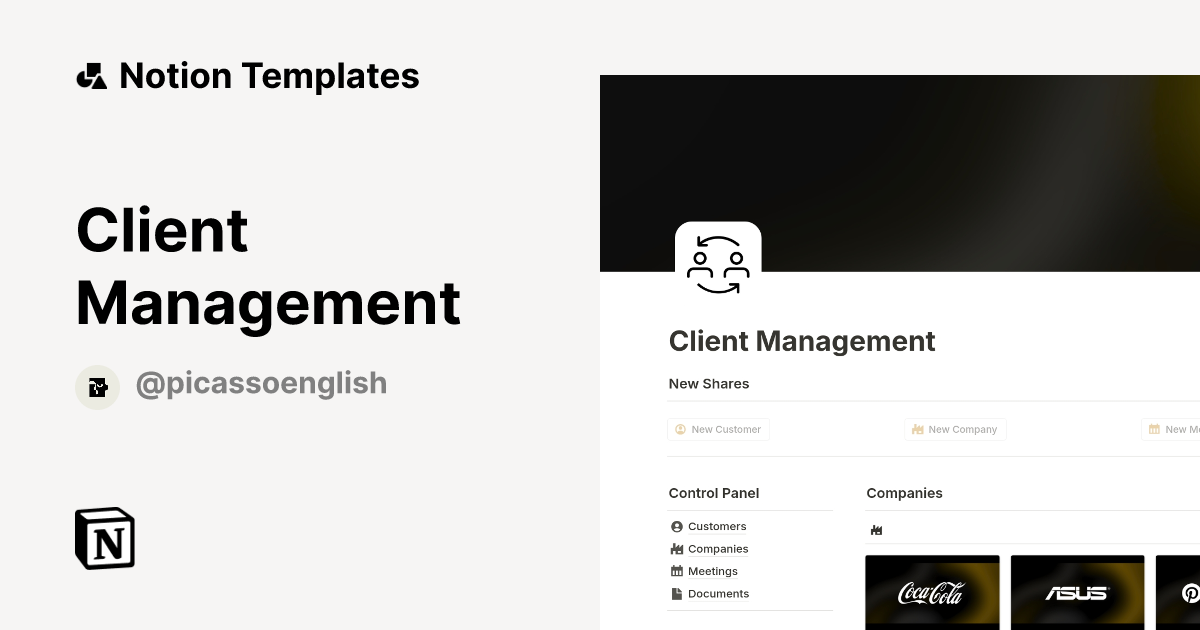Click the @picassoenglish avatar icon
1200x630 pixels.
click(x=97, y=386)
